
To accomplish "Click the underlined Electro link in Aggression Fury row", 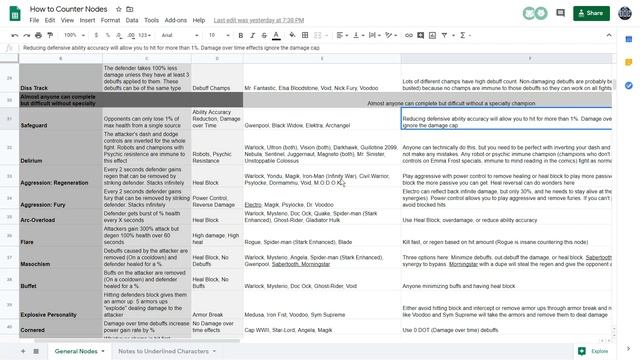I will 253,204.
